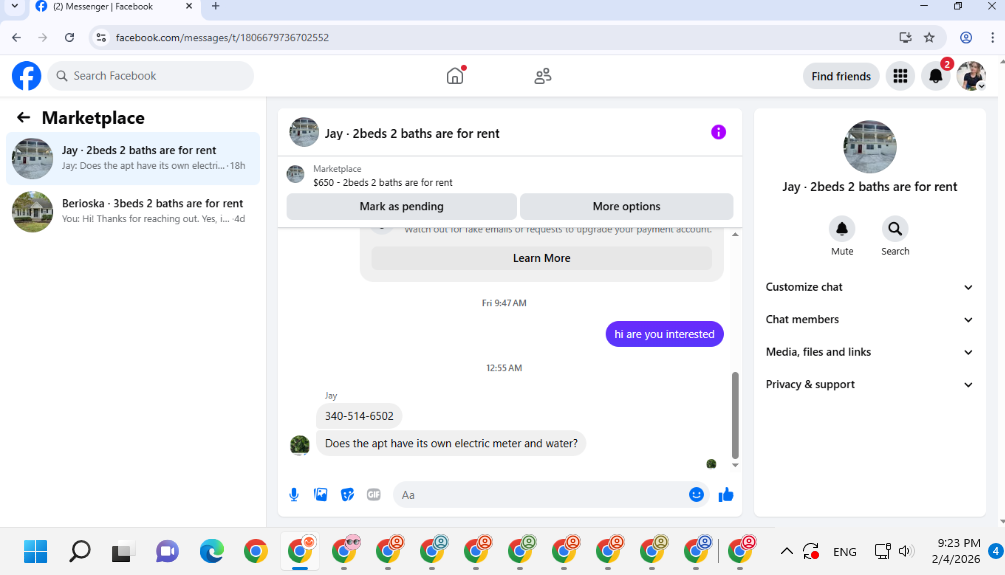Open conversation information purple icon

(718, 132)
